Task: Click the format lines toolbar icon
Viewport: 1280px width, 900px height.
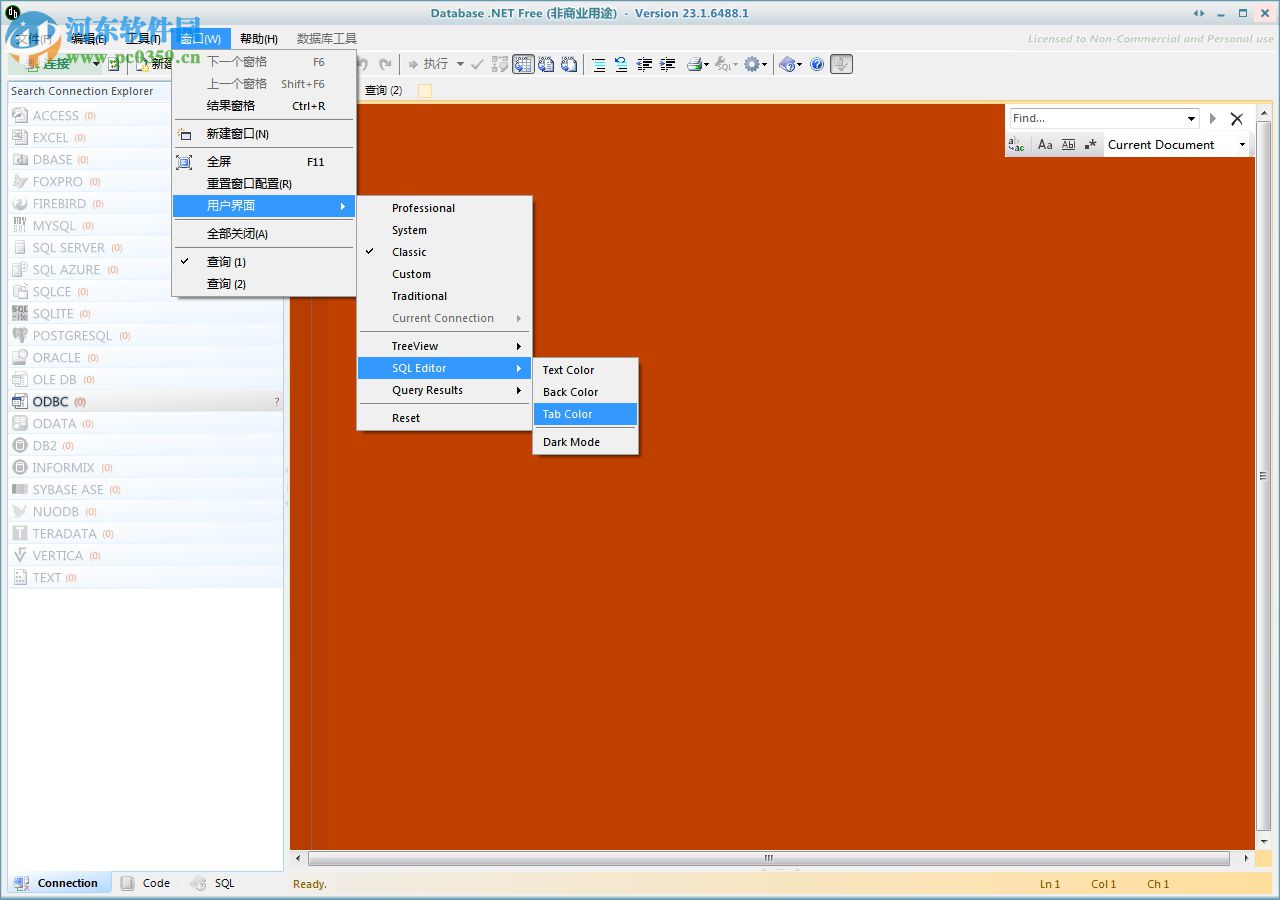Action: (598, 64)
